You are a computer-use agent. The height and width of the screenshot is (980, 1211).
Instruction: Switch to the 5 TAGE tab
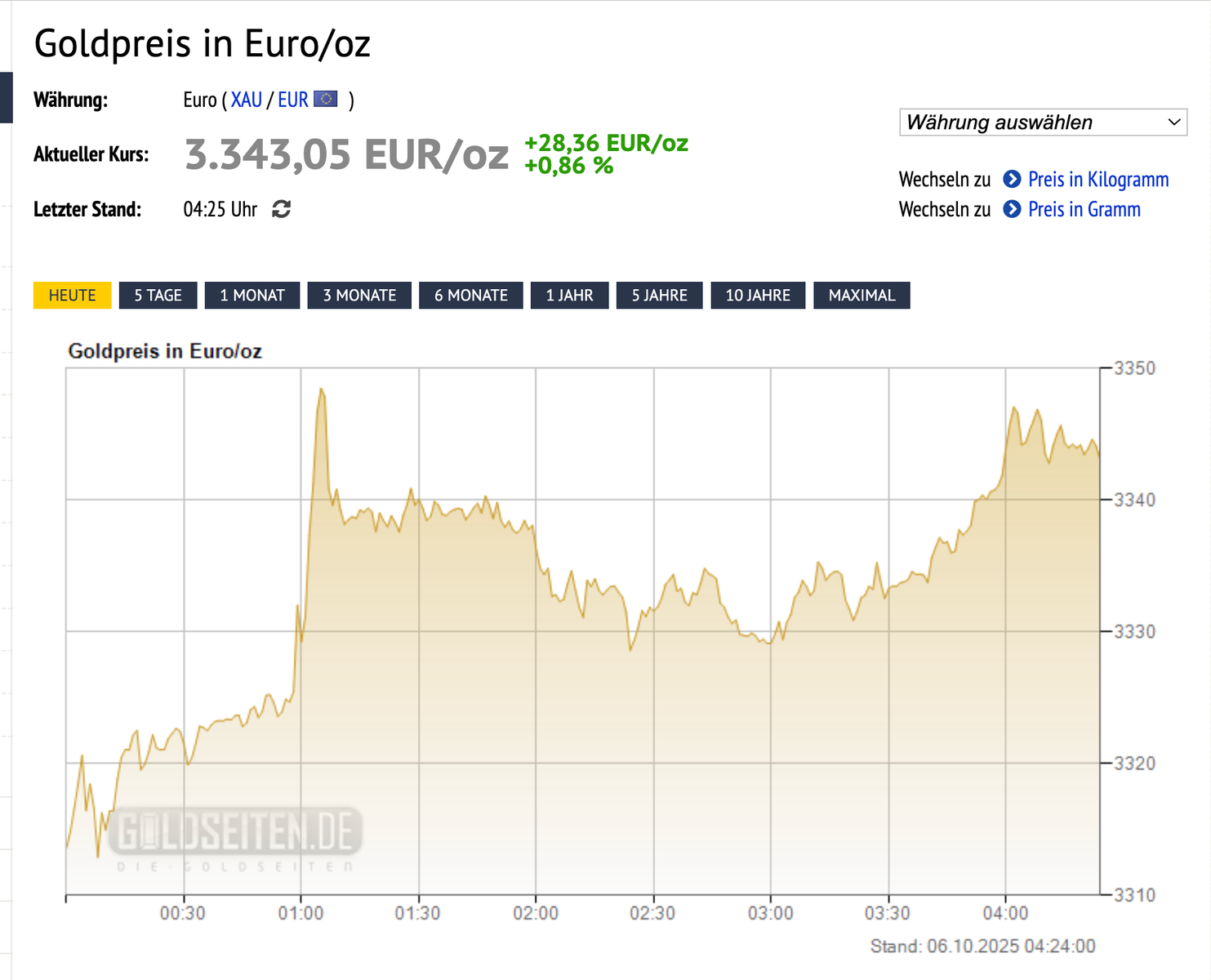point(158,296)
